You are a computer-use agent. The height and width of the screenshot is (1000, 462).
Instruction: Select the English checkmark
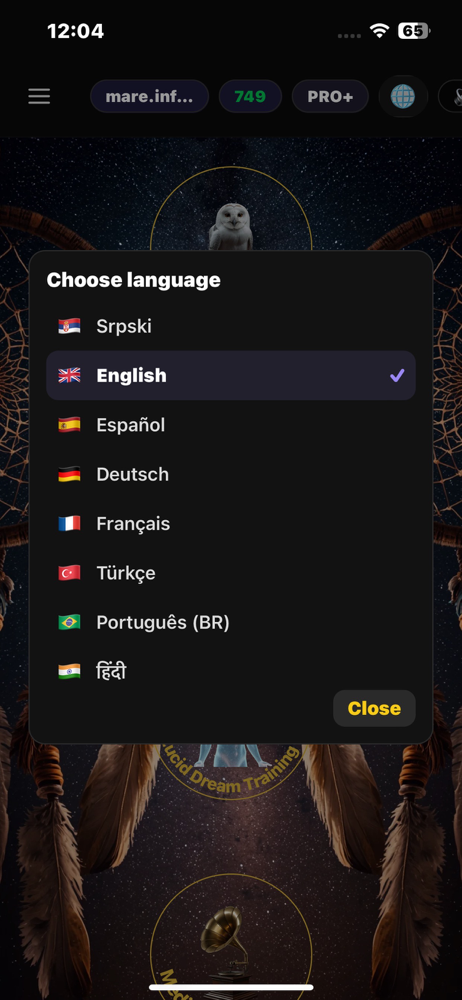397,376
